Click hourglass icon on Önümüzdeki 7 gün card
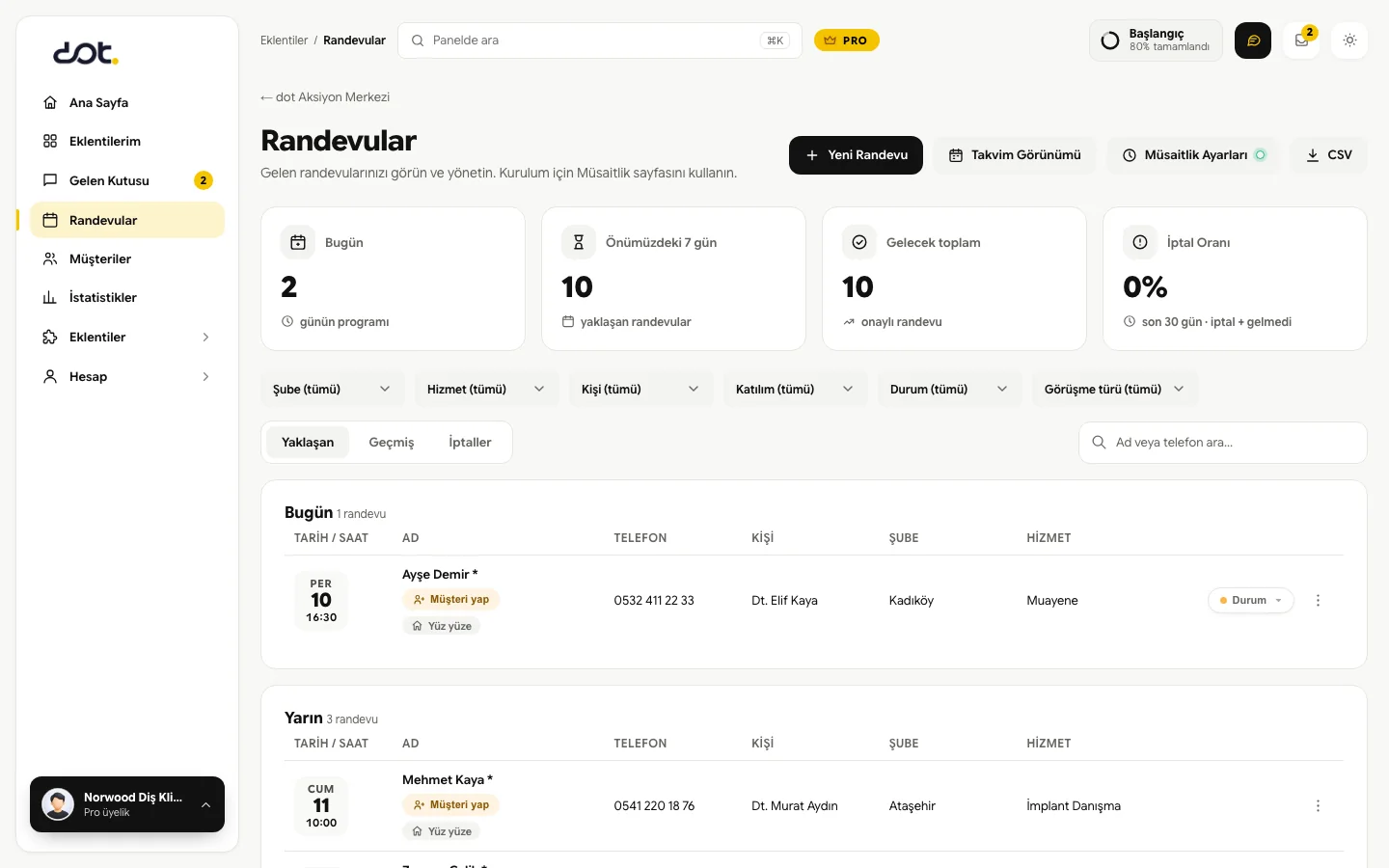Viewport: 1389px width, 868px height. [x=579, y=242]
